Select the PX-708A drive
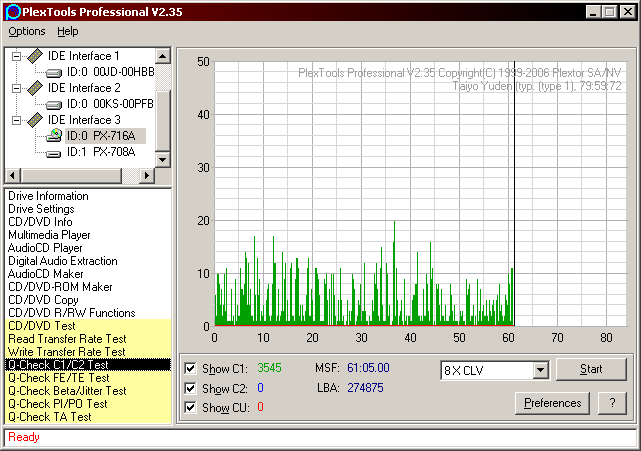Viewport: 641px width, 451px height. [101, 152]
